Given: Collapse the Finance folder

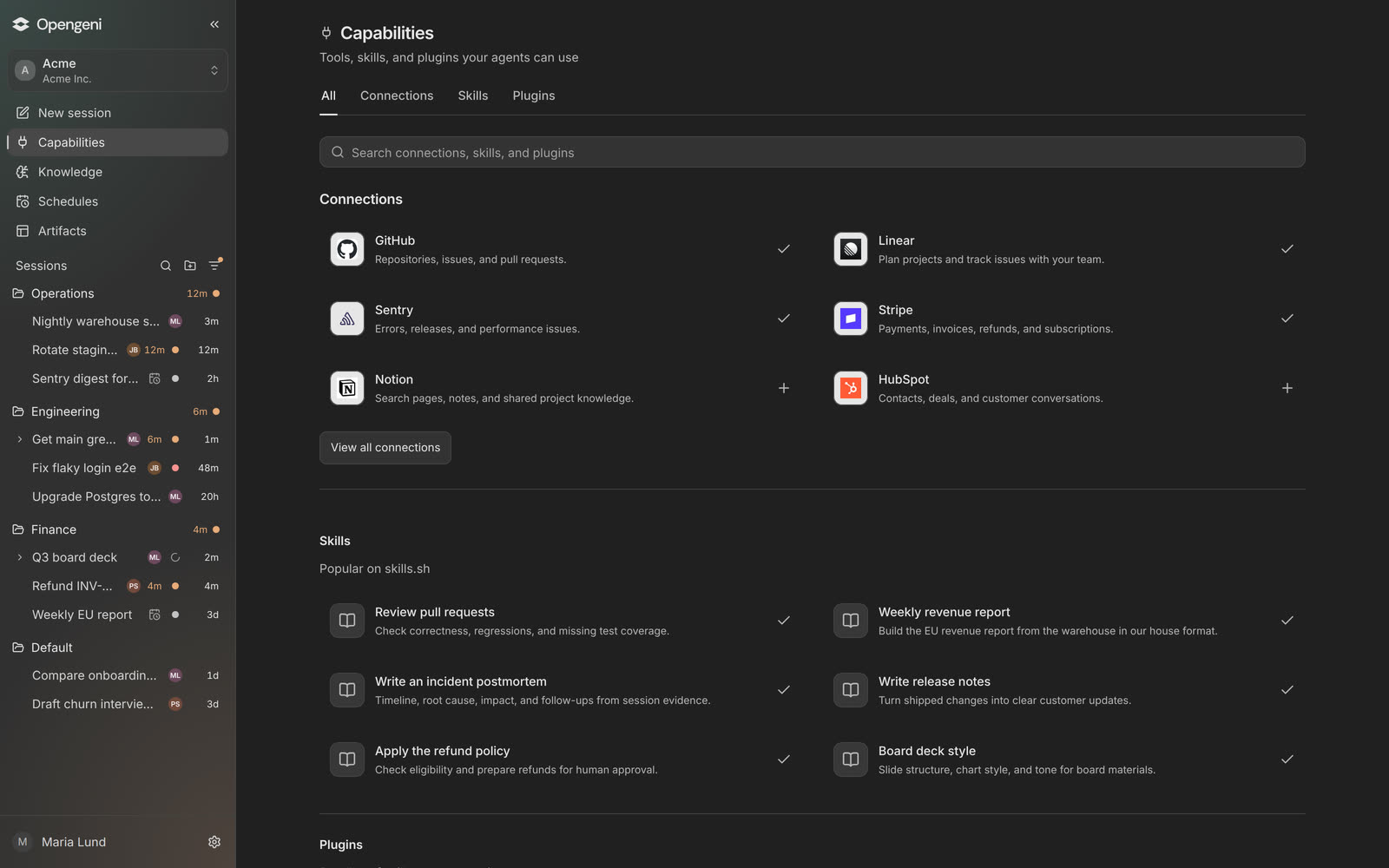Looking at the screenshot, I should [17, 529].
